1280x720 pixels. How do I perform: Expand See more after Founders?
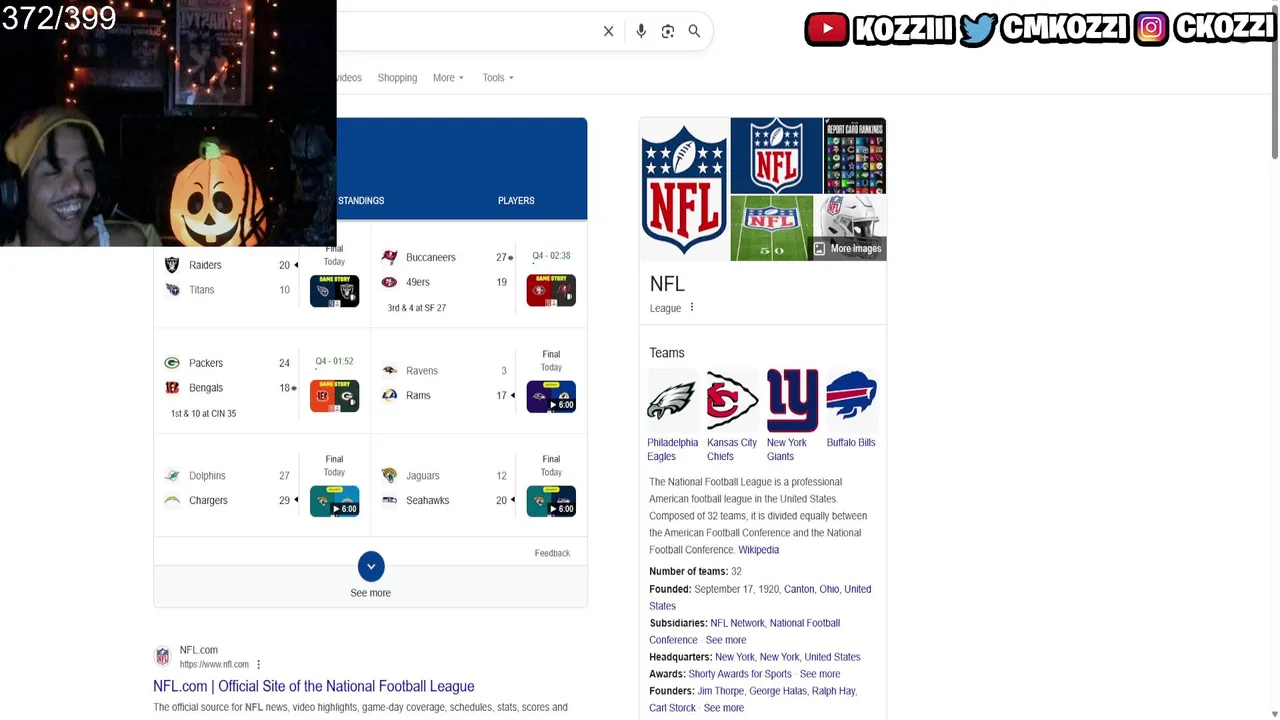click(724, 708)
